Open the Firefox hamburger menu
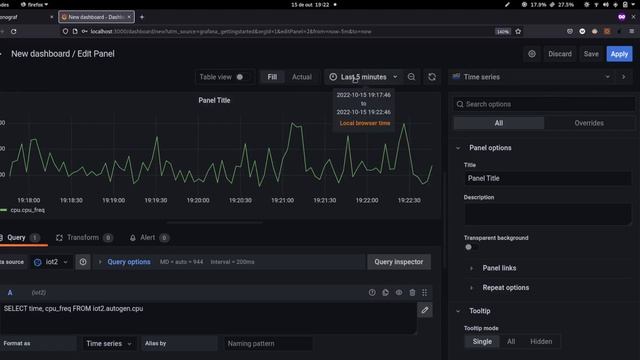The height and width of the screenshot is (360, 640). (631, 31)
